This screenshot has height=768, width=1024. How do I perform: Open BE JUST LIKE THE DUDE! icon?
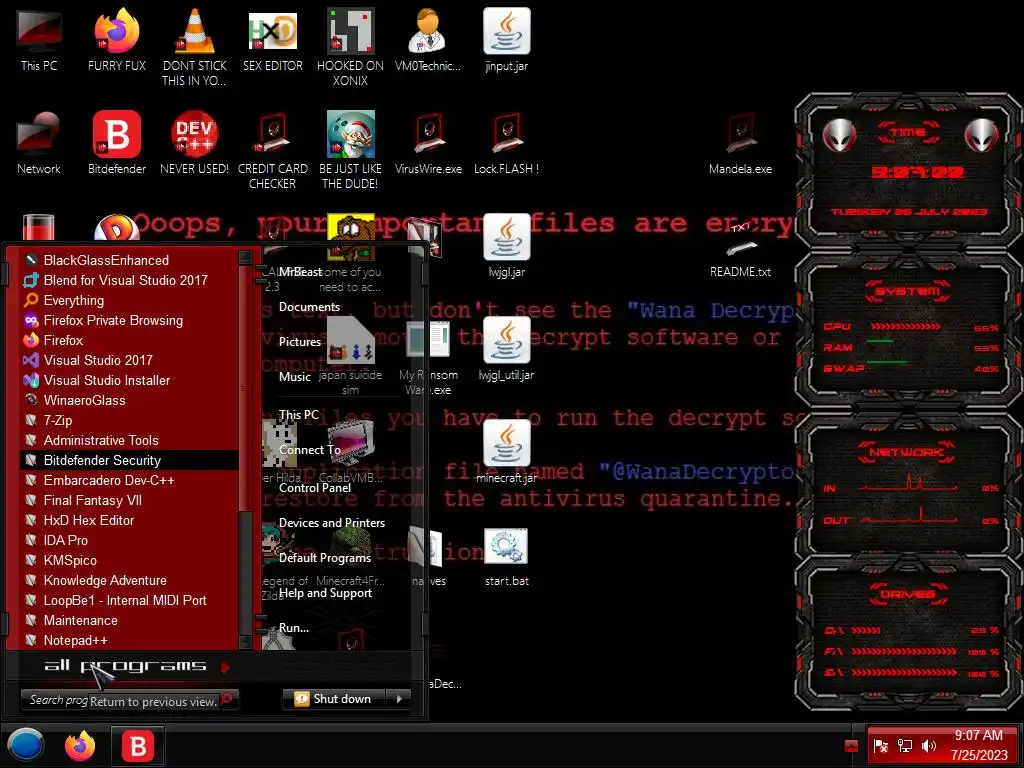coord(350,150)
